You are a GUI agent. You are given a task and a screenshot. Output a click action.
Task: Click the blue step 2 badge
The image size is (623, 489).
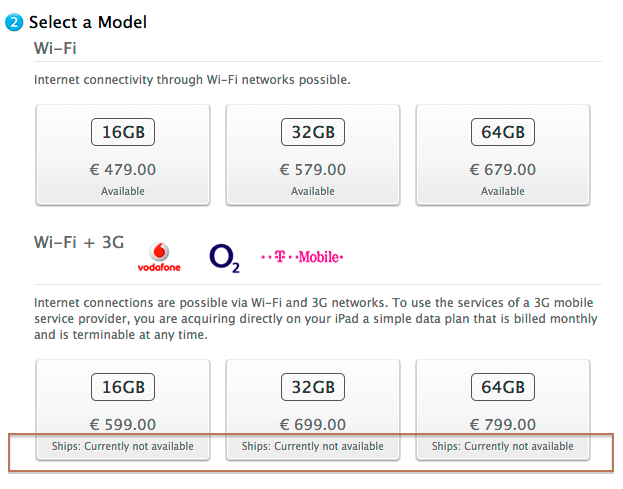pyautogui.click(x=14, y=22)
